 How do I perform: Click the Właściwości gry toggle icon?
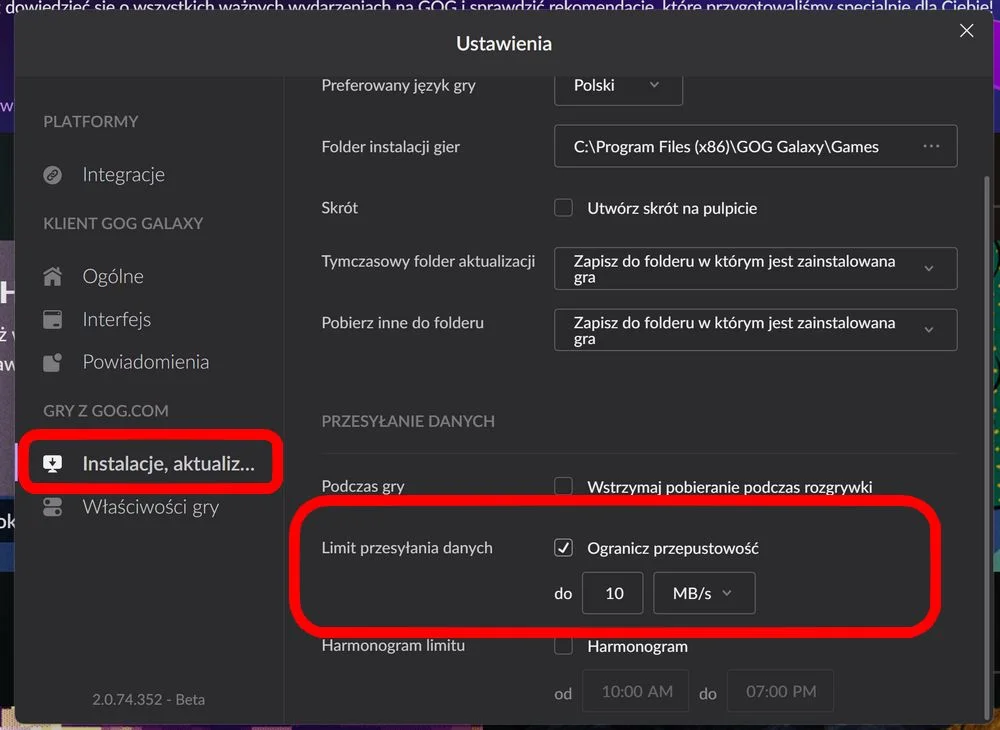pyautogui.click(x=52, y=507)
